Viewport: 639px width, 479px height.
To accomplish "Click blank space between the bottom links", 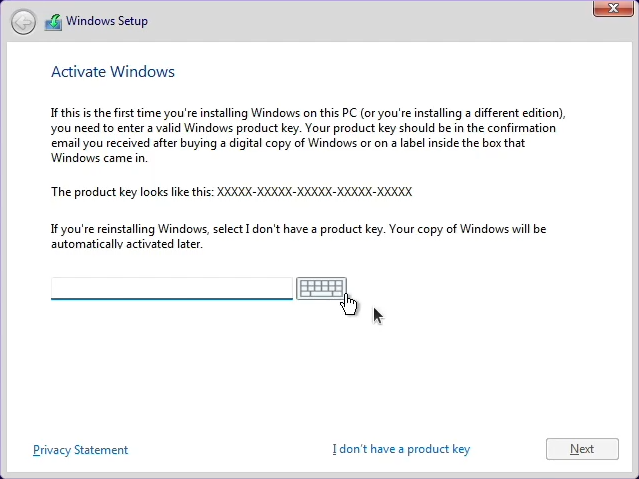I will [x=230, y=450].
